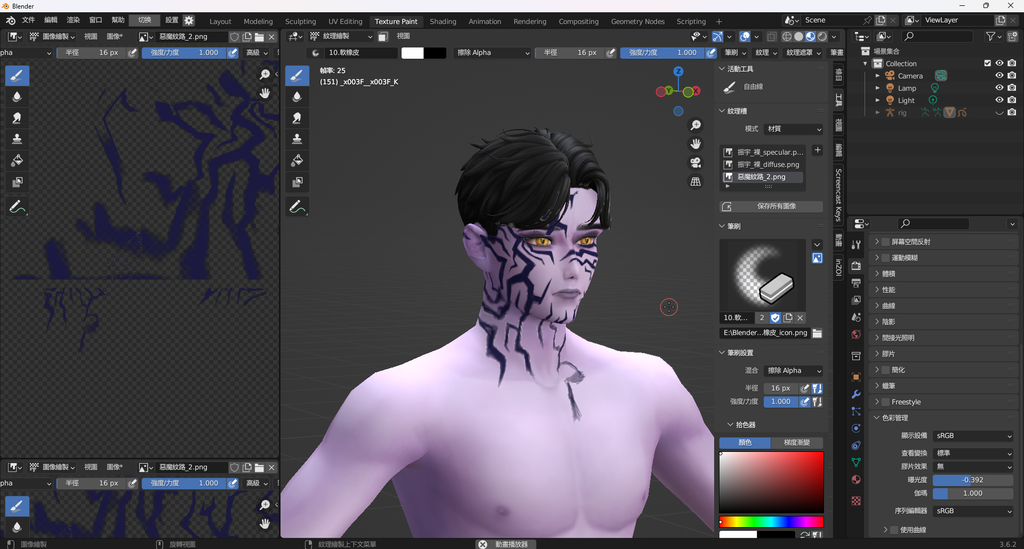The image size is (1024, 549).
Task: Switch to the Shading workspace tab
Action: pos(443,21)
